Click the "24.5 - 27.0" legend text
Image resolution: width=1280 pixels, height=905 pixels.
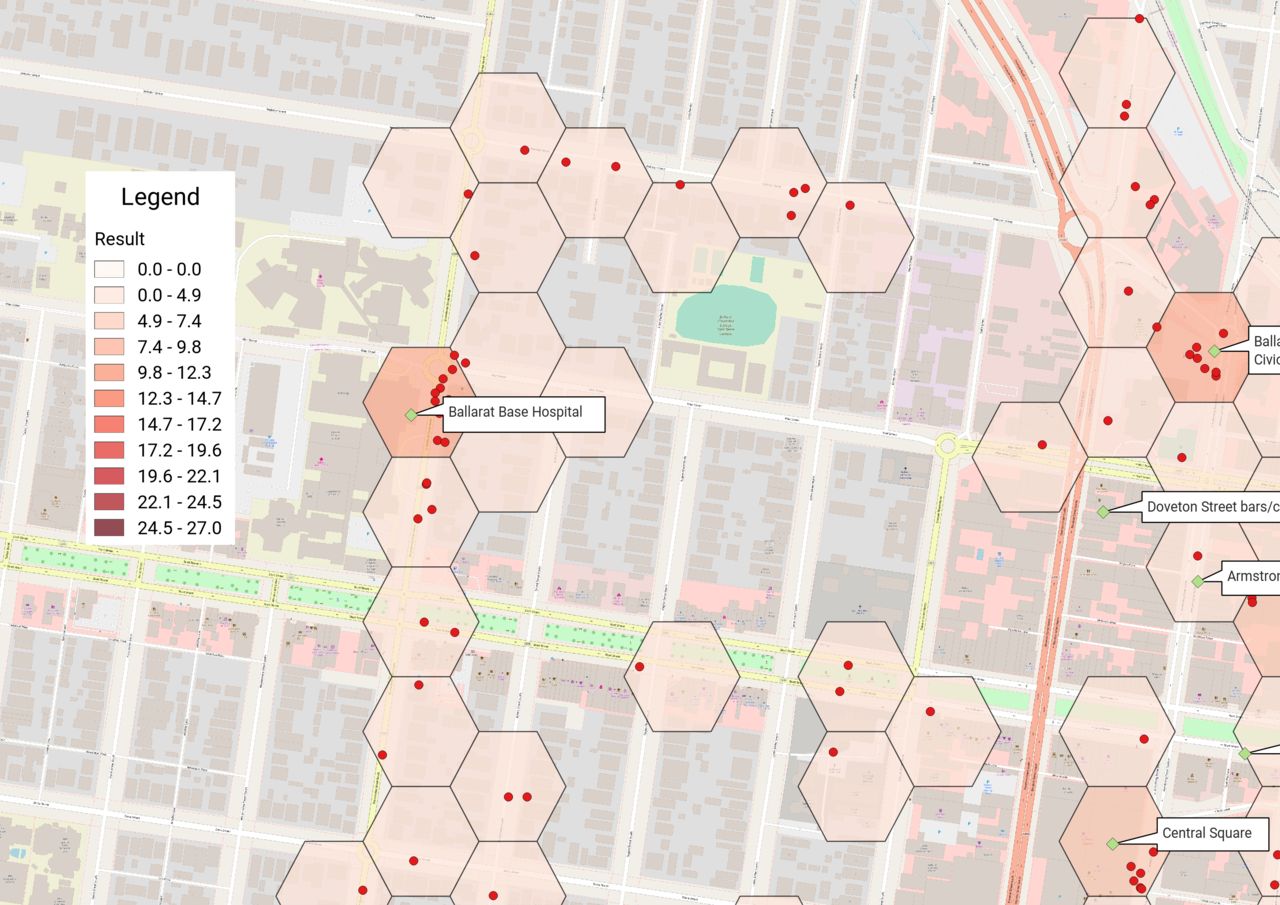tap(179, 528)
